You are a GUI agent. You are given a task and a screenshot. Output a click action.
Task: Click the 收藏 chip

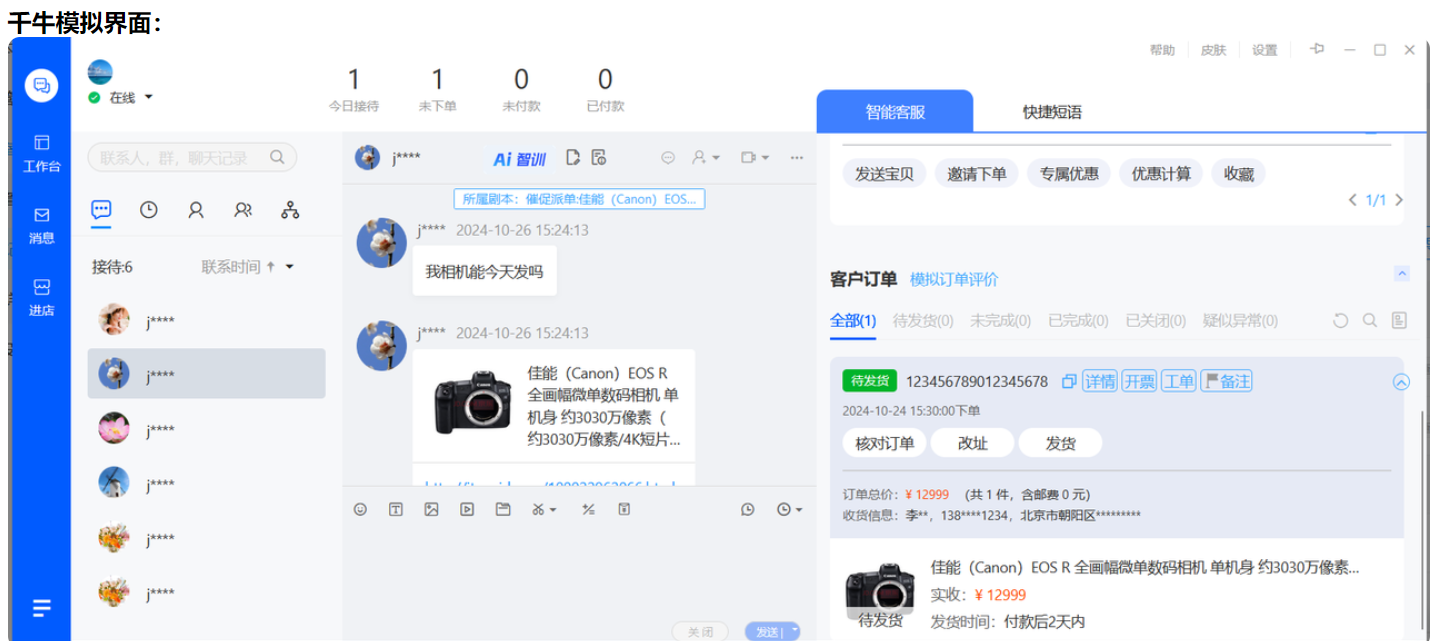(x=1238, y=173)
